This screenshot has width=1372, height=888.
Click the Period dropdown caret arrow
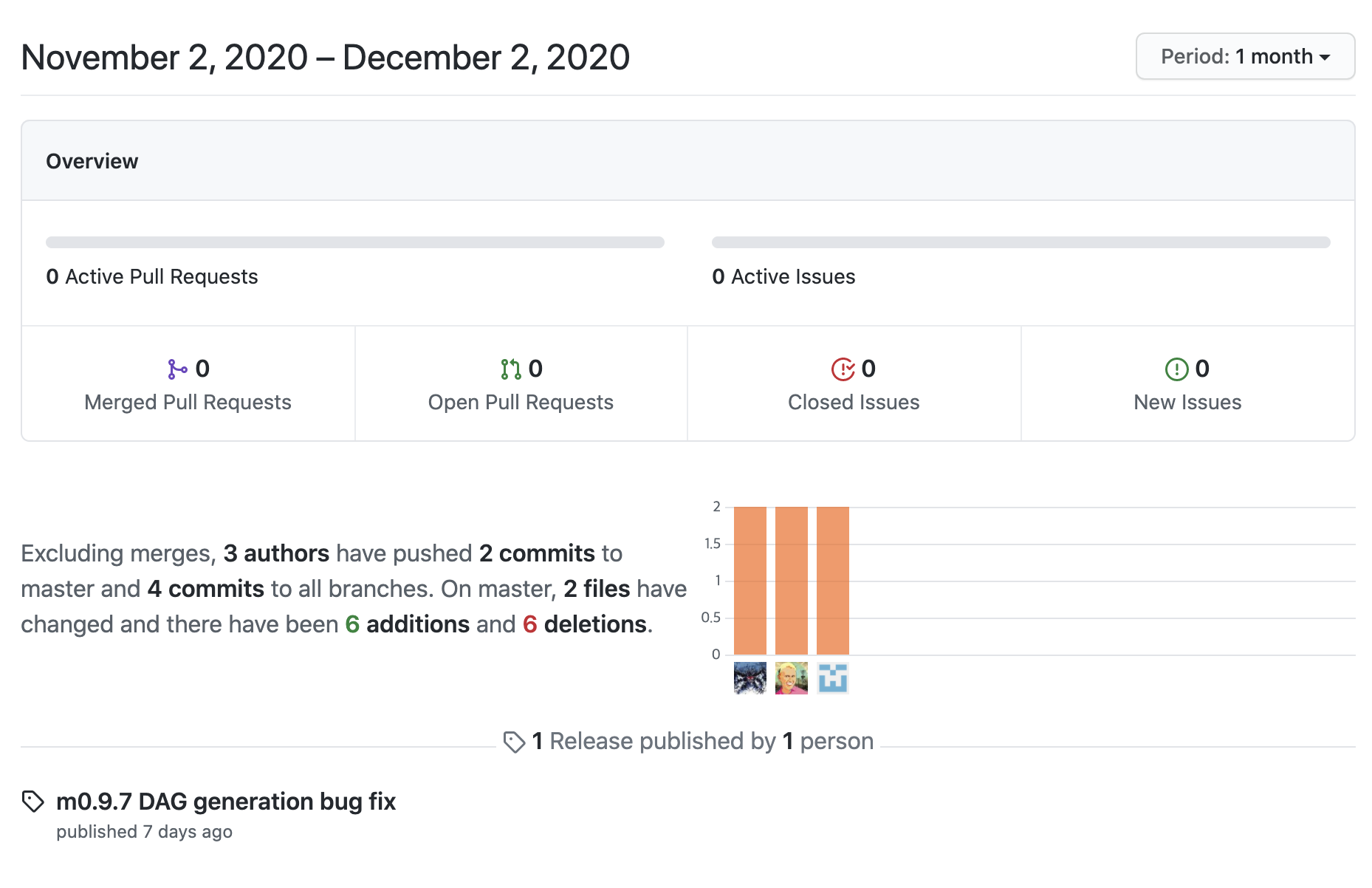[1325, 58]
